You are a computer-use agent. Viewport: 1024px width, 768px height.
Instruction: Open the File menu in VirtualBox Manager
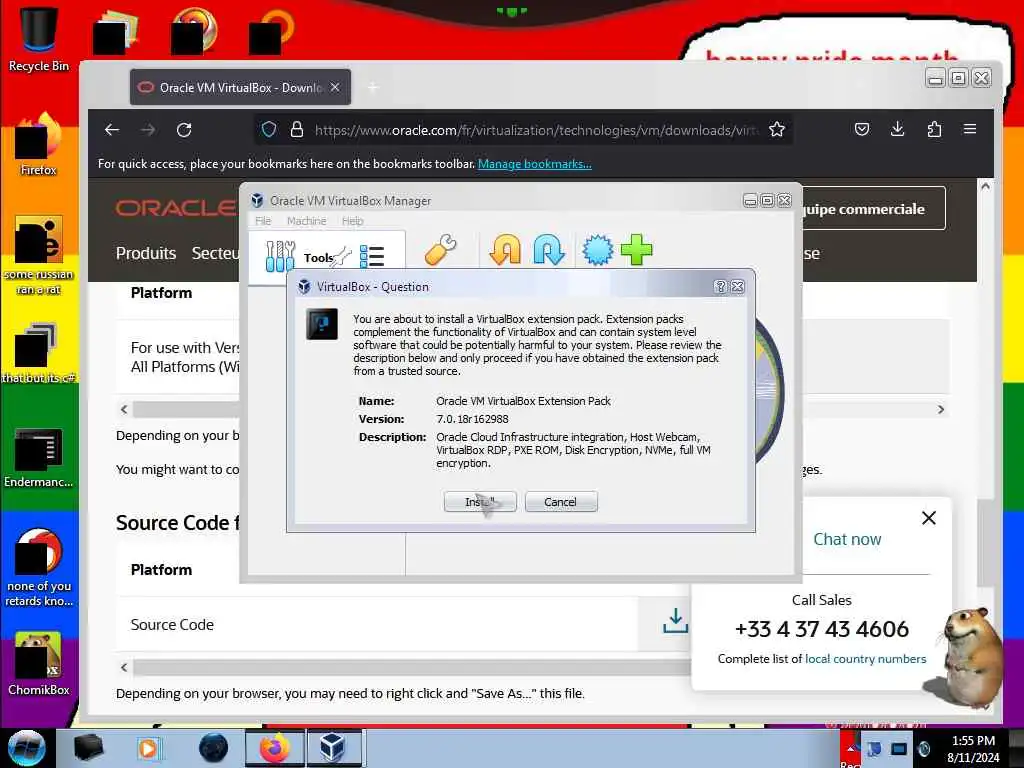(263, 221)
